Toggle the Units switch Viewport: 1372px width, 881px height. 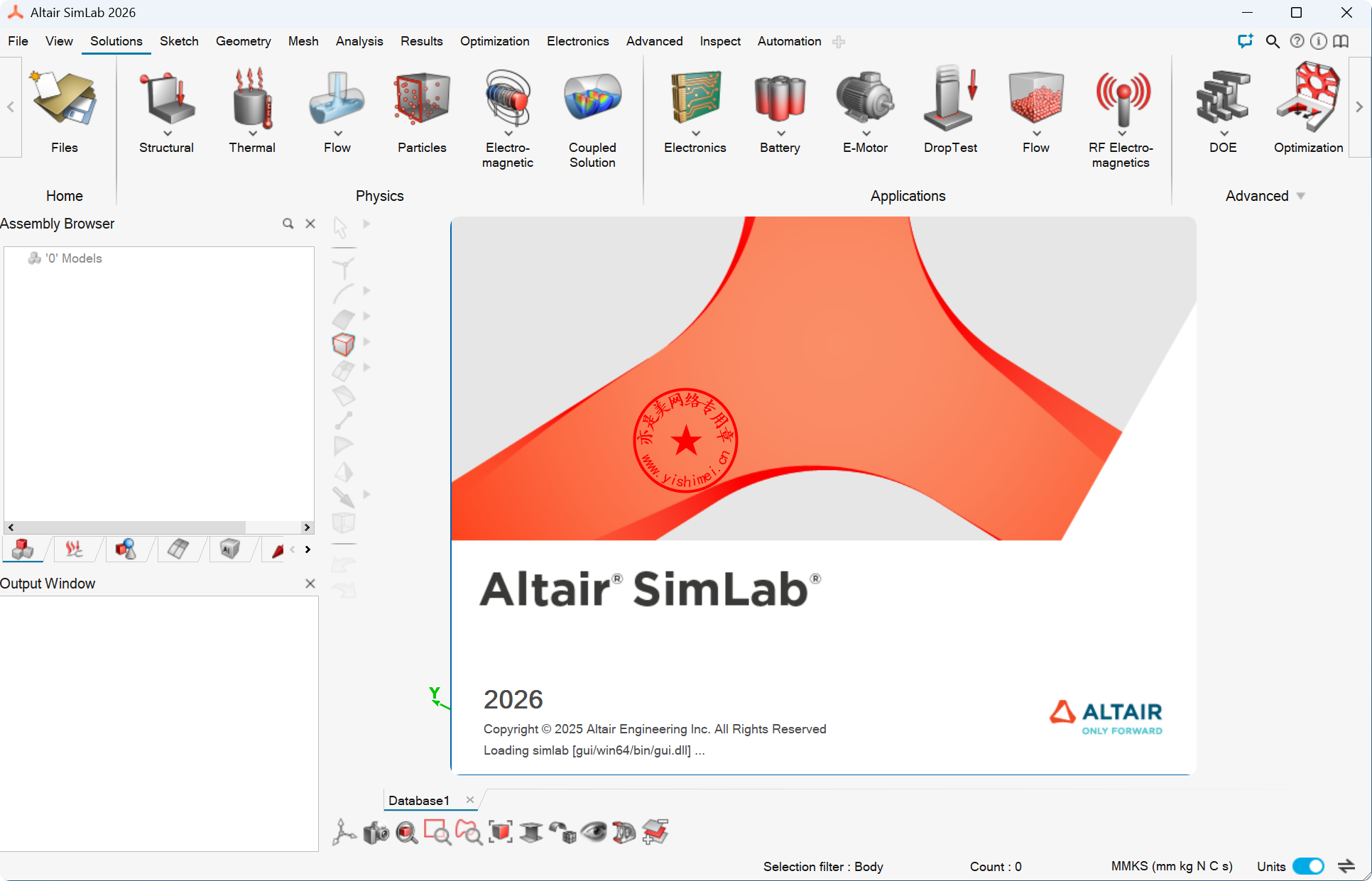(x=1307, y=866)
